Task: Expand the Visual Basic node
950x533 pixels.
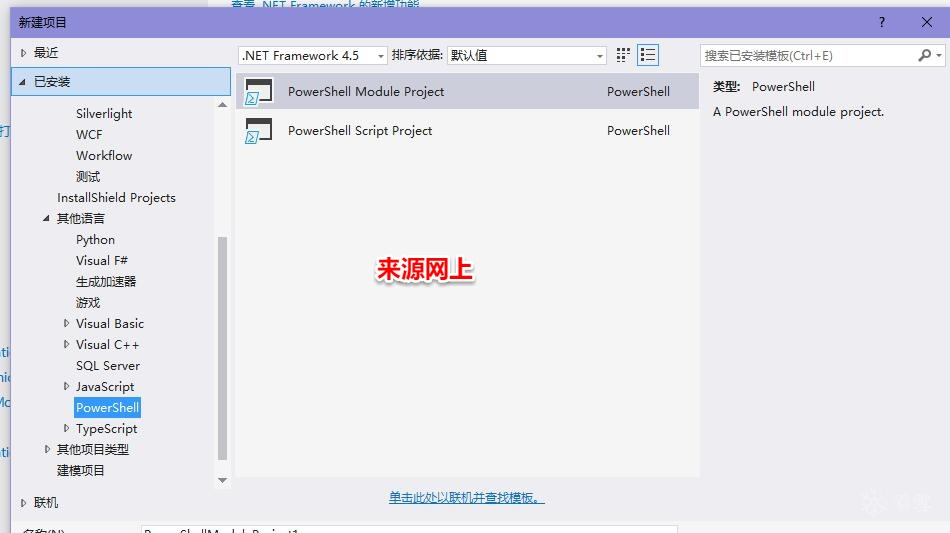Action: click(x=66, y=323)
